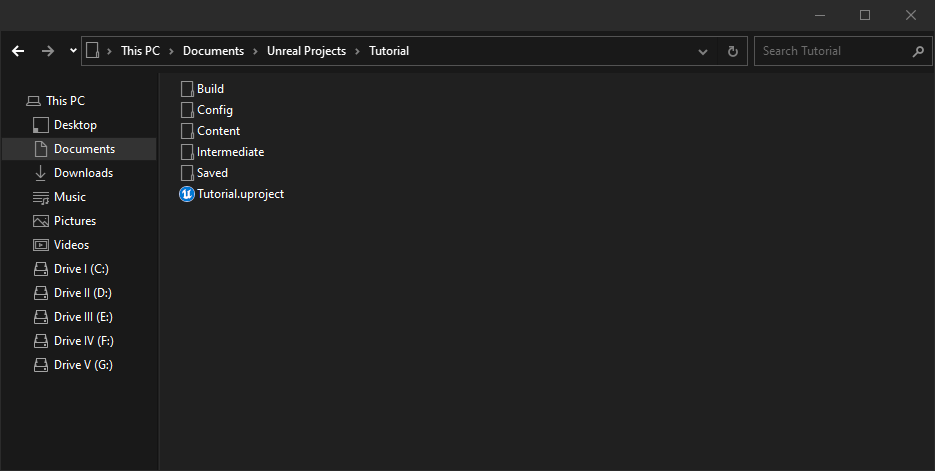
Task: Expand the address bar history dropdown
Action: tap(704, 51)
